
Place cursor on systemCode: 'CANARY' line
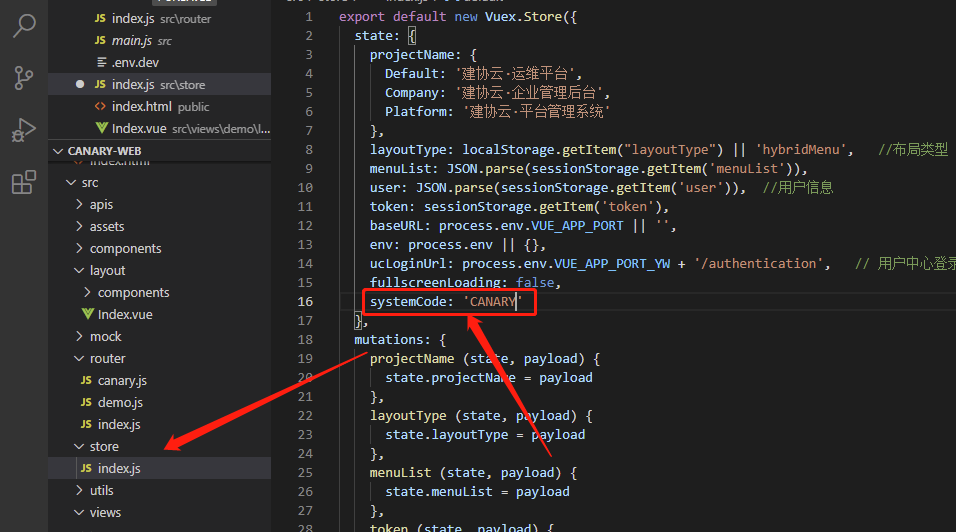pos(446,302)
